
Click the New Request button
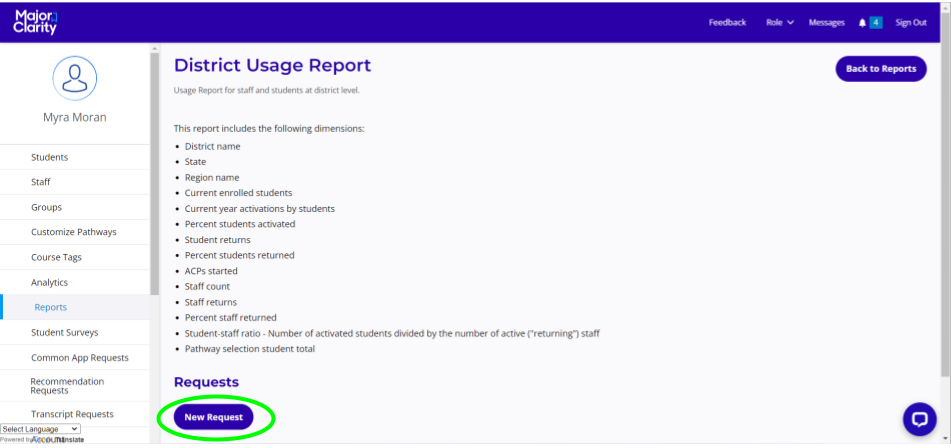coord(213,417)
